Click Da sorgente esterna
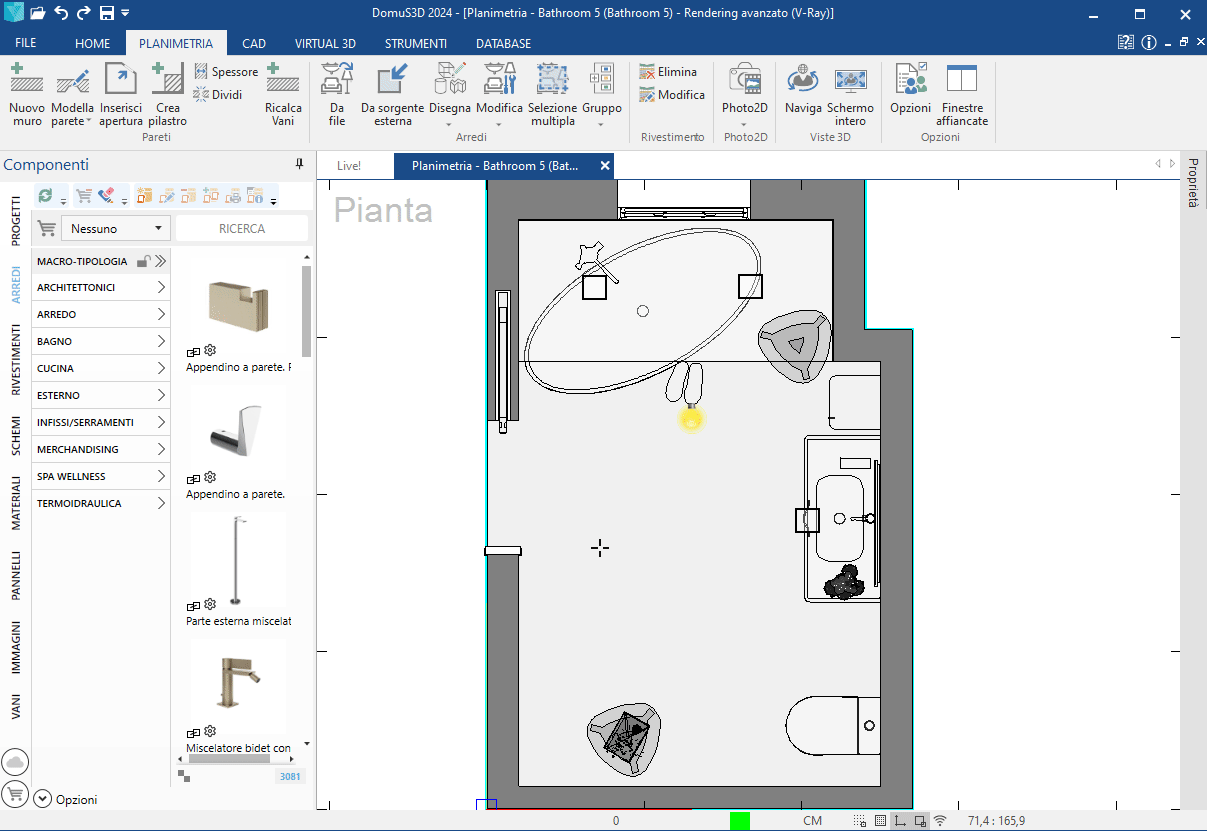 [393, 94]
